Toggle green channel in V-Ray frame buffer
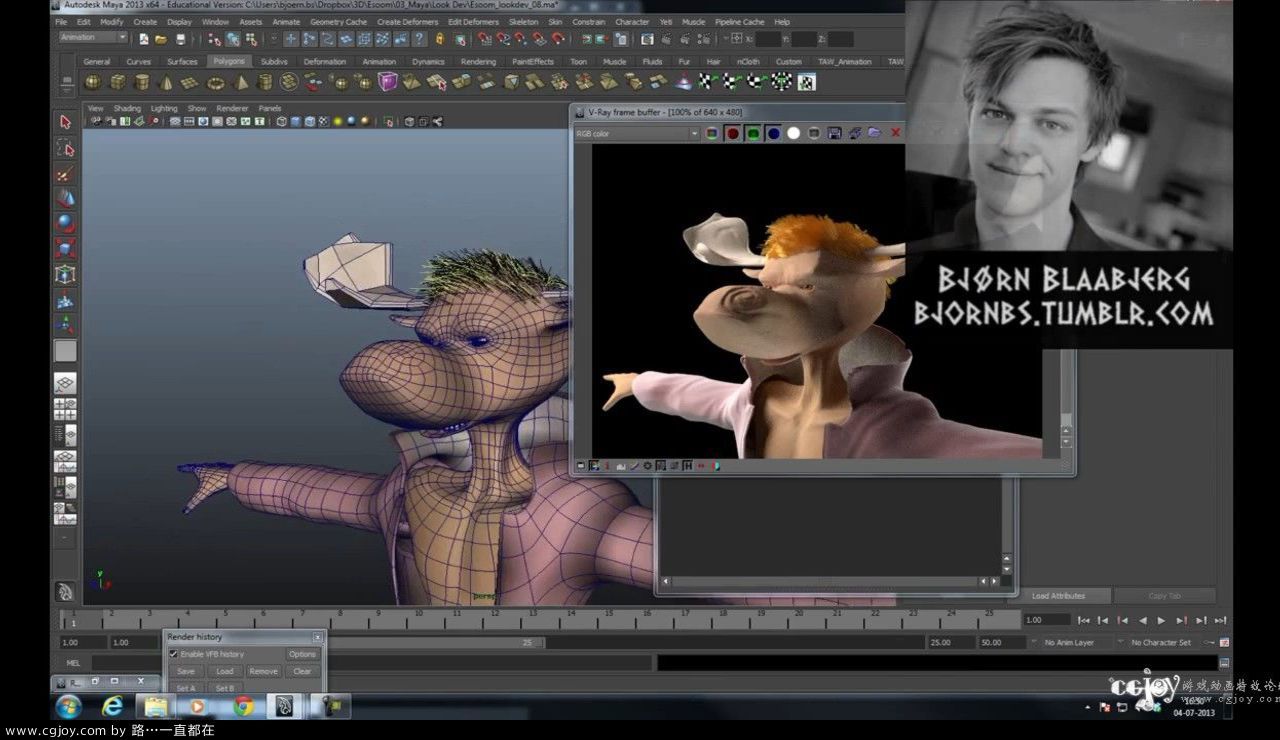The image size is (1280, 740). click(x=753, y=133)
